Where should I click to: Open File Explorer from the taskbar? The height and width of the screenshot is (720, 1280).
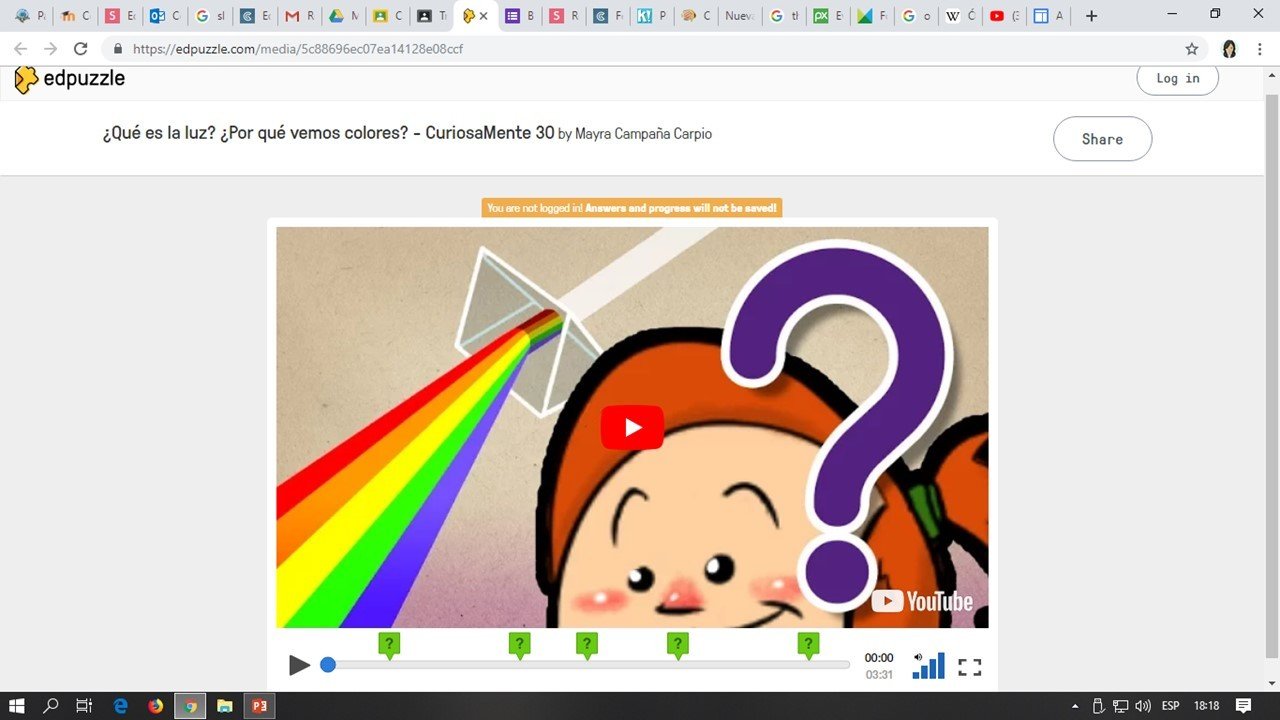tap(225, 705)
